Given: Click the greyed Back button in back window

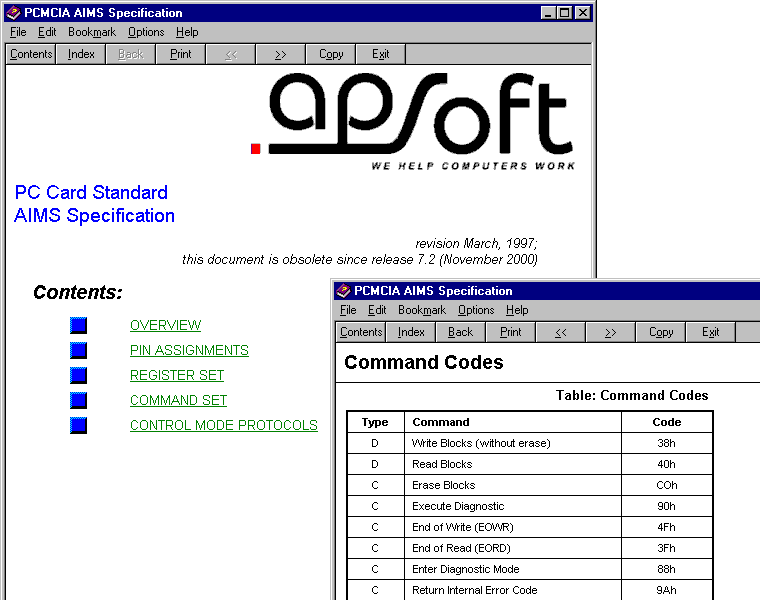Looking at the screenshot, I should click(131, 54).
